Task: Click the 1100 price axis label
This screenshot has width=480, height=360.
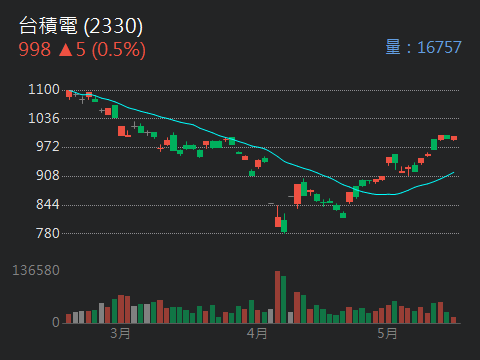Action: 44,90
